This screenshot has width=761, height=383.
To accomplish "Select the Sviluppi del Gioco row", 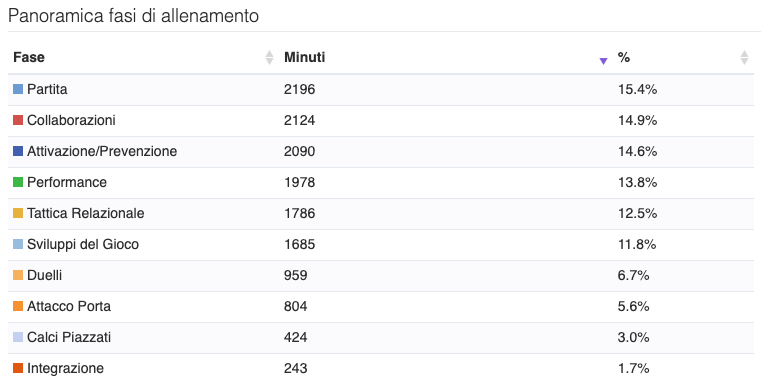I will (380, 244).
